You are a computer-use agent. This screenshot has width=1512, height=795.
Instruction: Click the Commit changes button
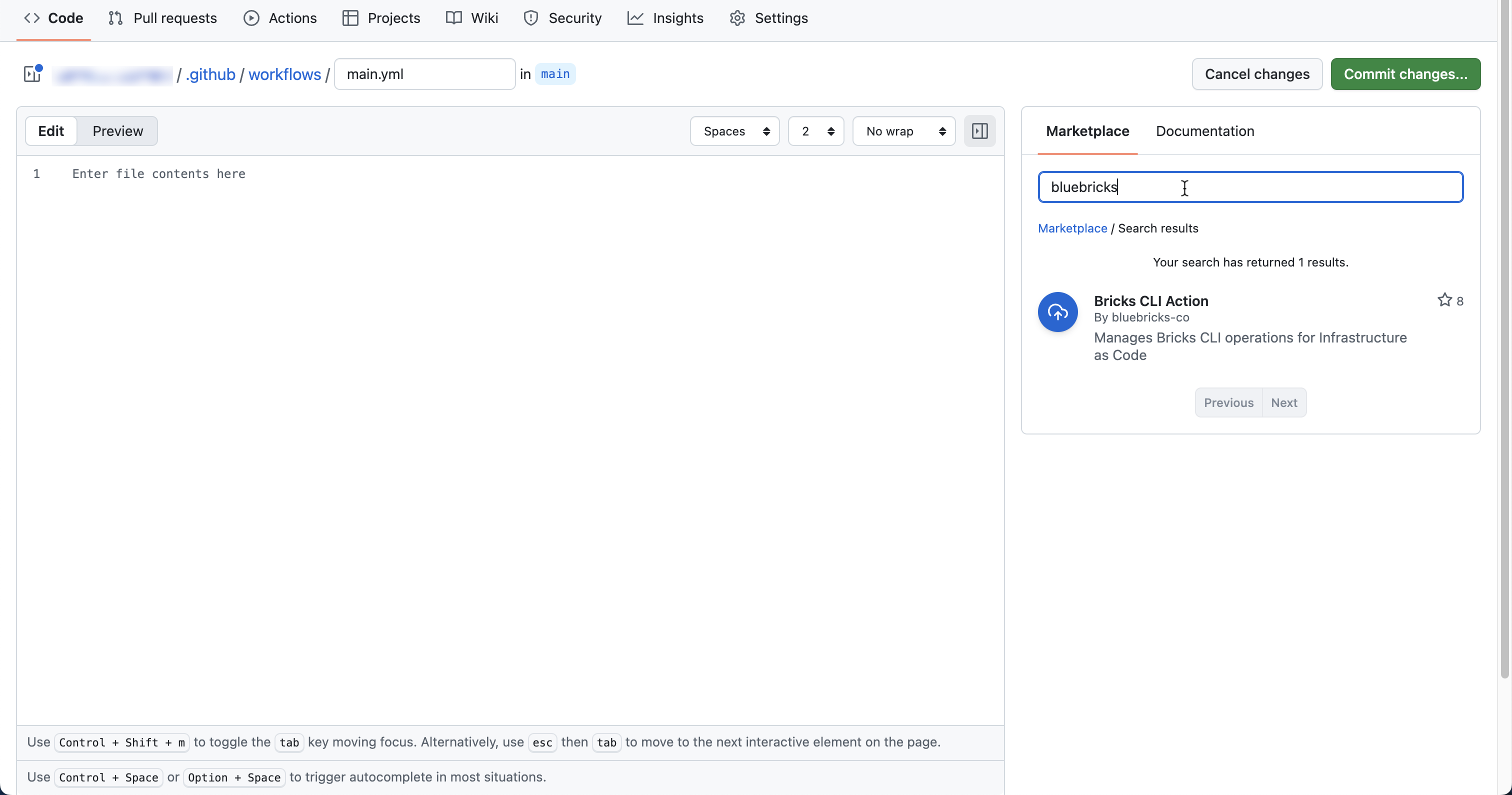point(1405,74)
